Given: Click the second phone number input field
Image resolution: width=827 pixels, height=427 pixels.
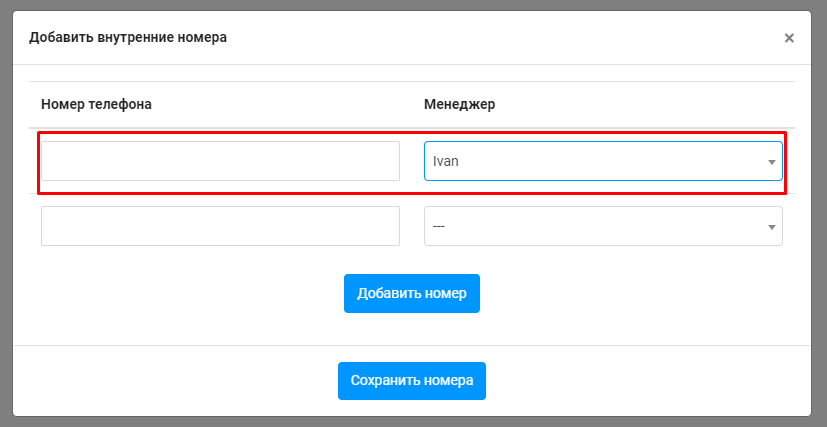Looking at the screenshot, I should [x=220, y=226].
